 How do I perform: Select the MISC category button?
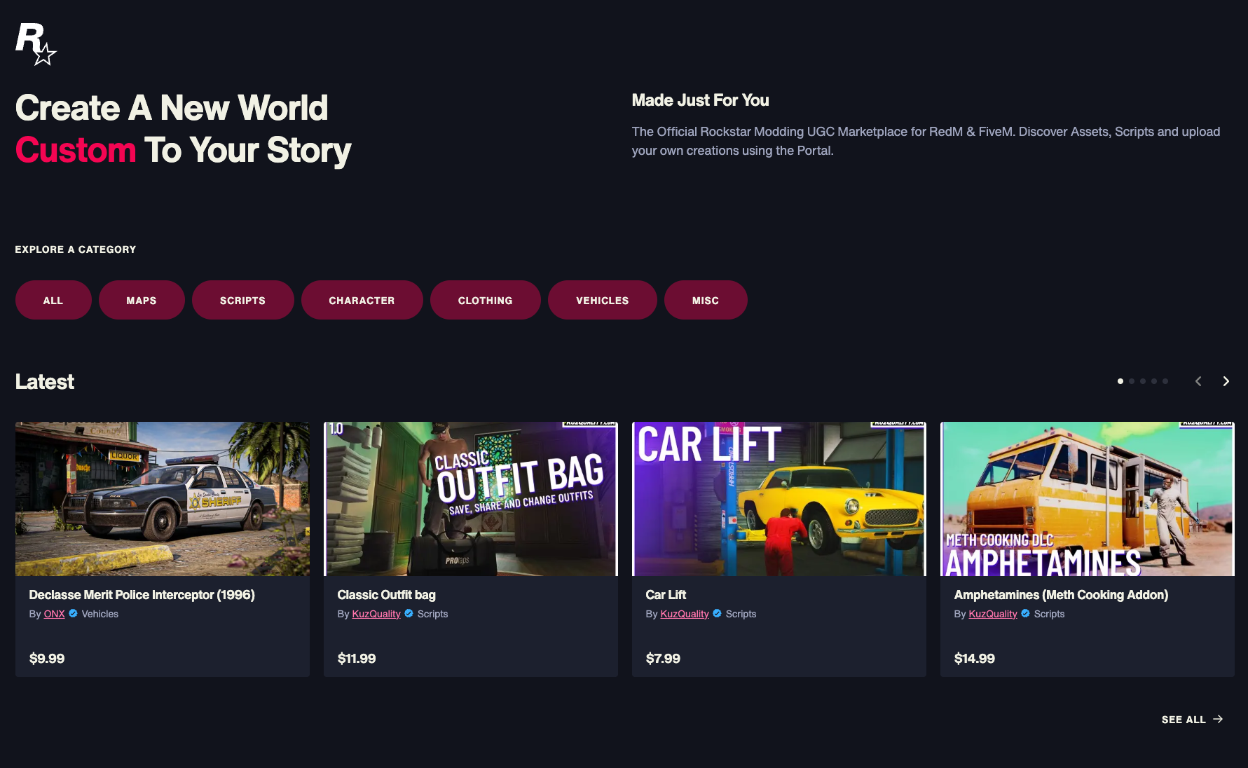[706, 299]
